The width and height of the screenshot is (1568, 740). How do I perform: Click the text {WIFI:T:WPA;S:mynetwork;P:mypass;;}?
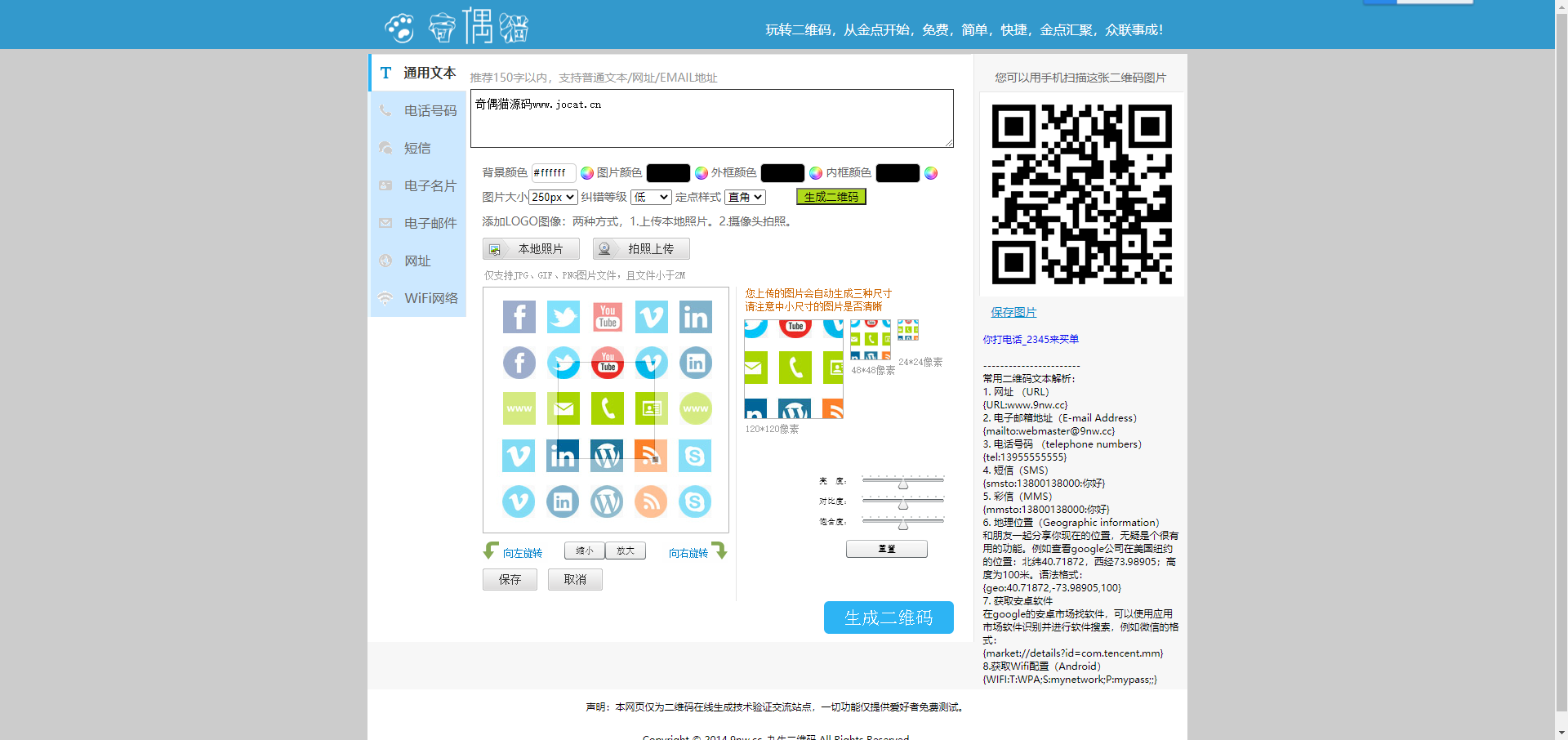coord(1070,680)
